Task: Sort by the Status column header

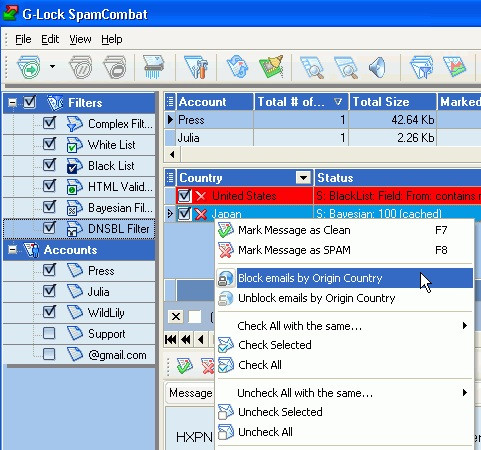Action: coord(397,178)
